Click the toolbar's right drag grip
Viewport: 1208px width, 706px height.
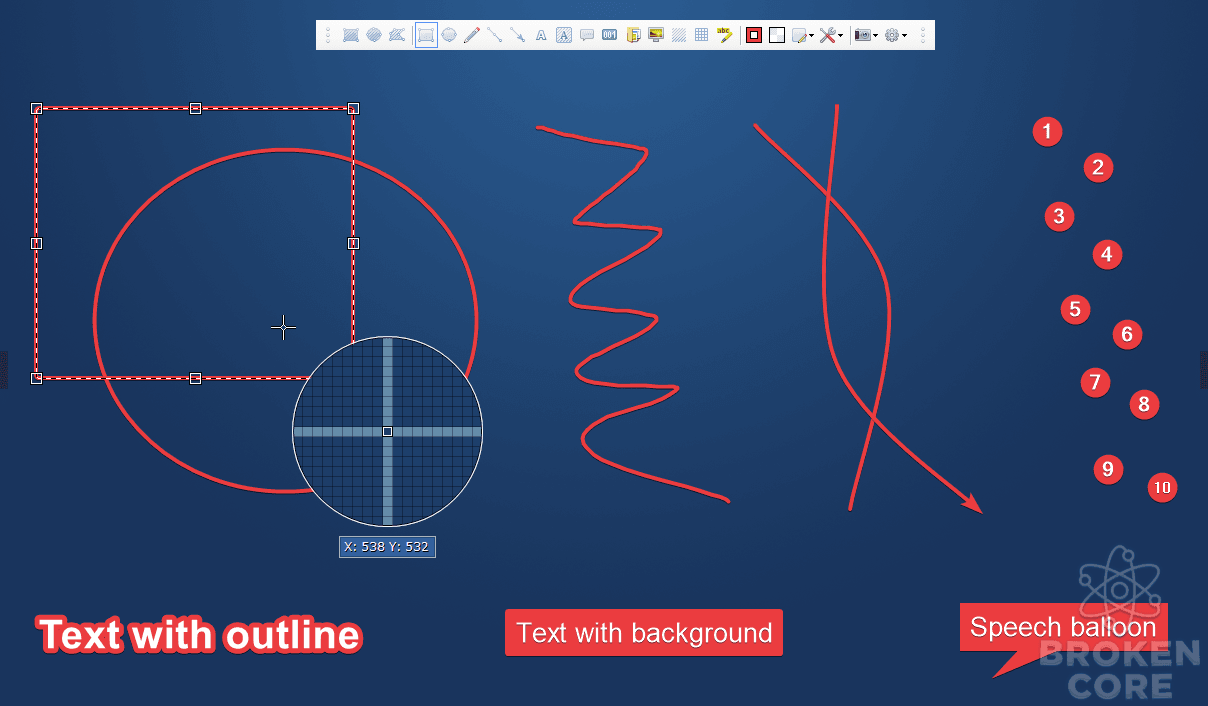pos(923,35)
